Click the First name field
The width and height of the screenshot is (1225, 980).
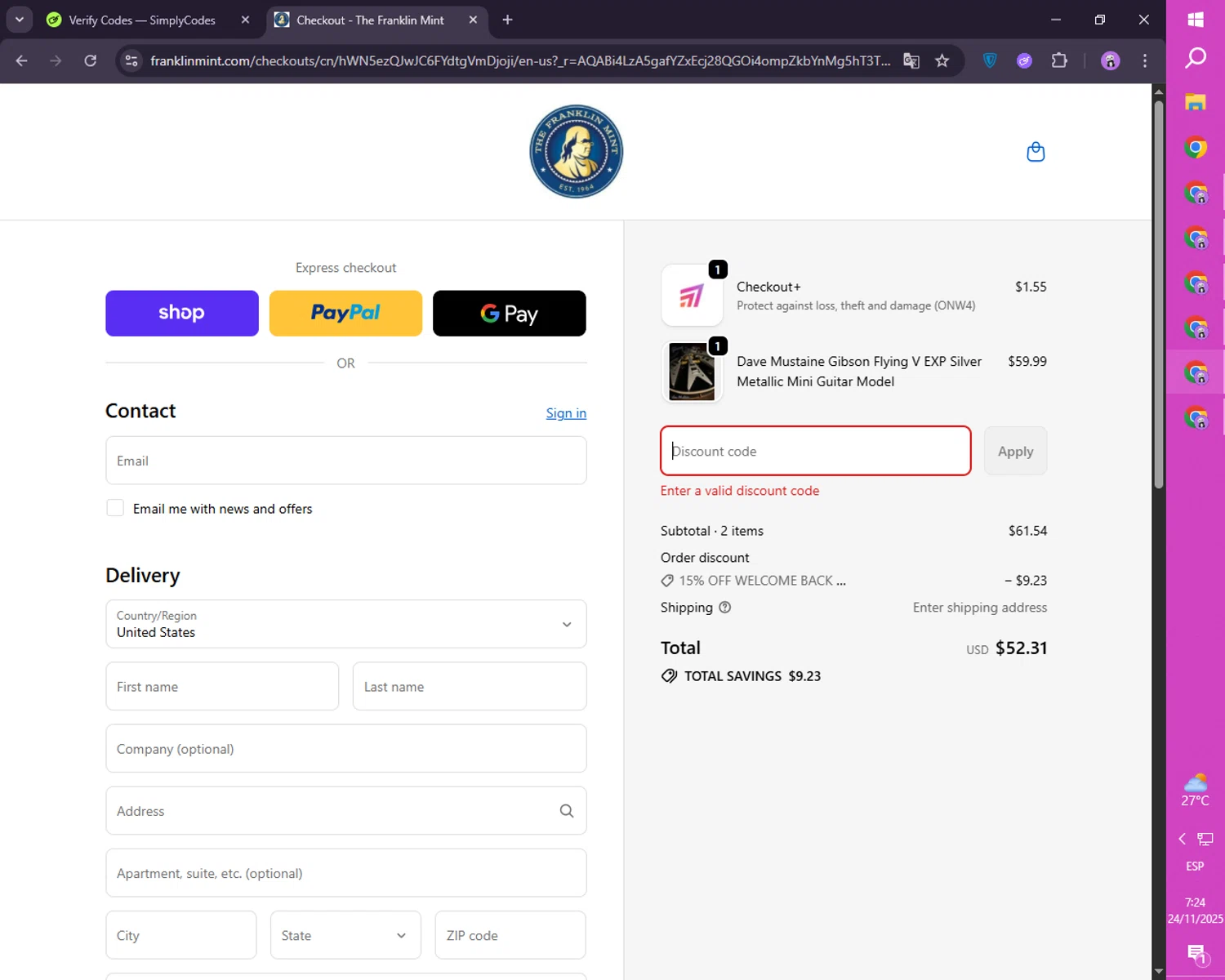[222, 686]
